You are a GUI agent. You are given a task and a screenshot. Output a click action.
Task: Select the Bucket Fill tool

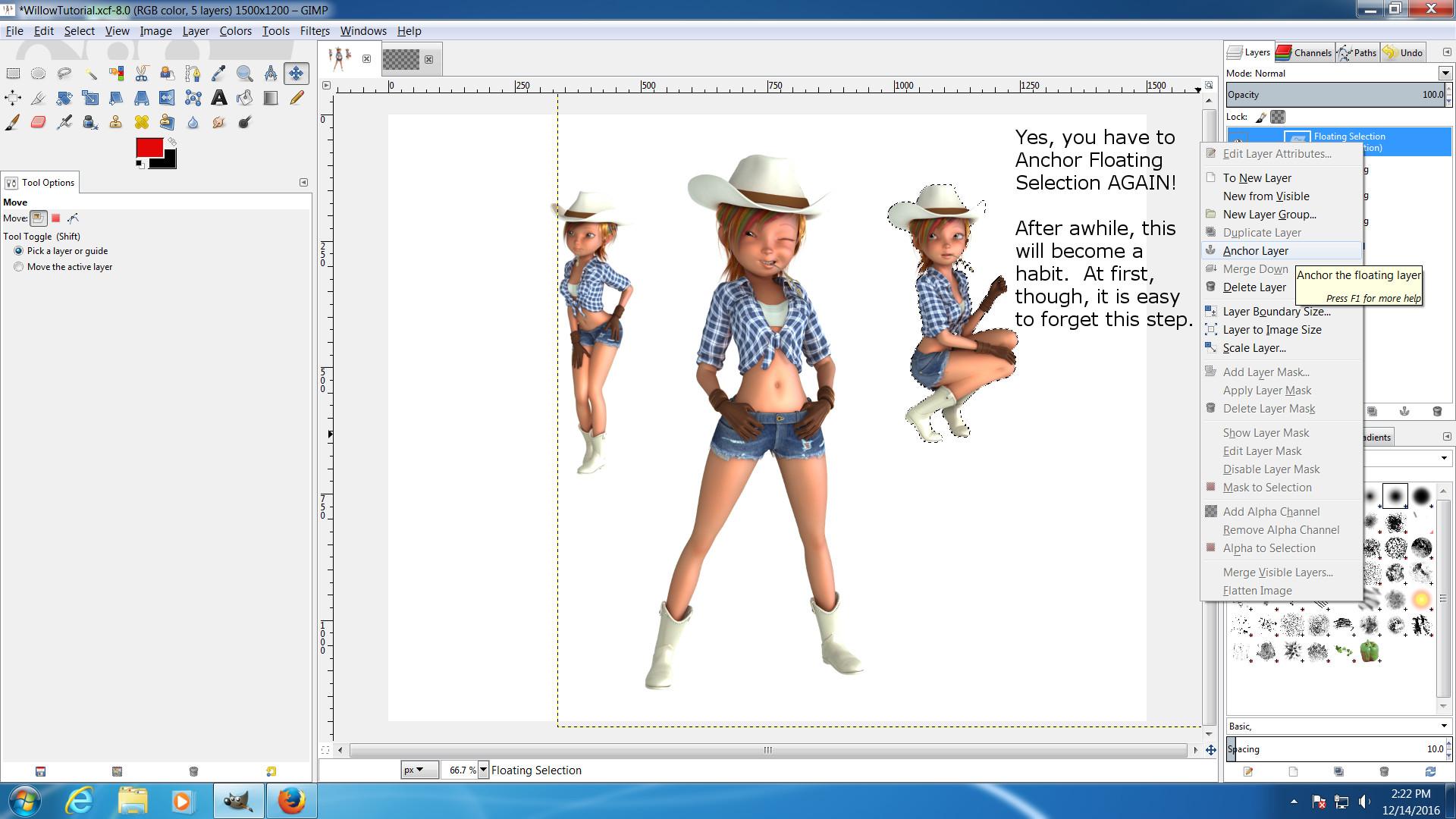click(x=244, y=98)
